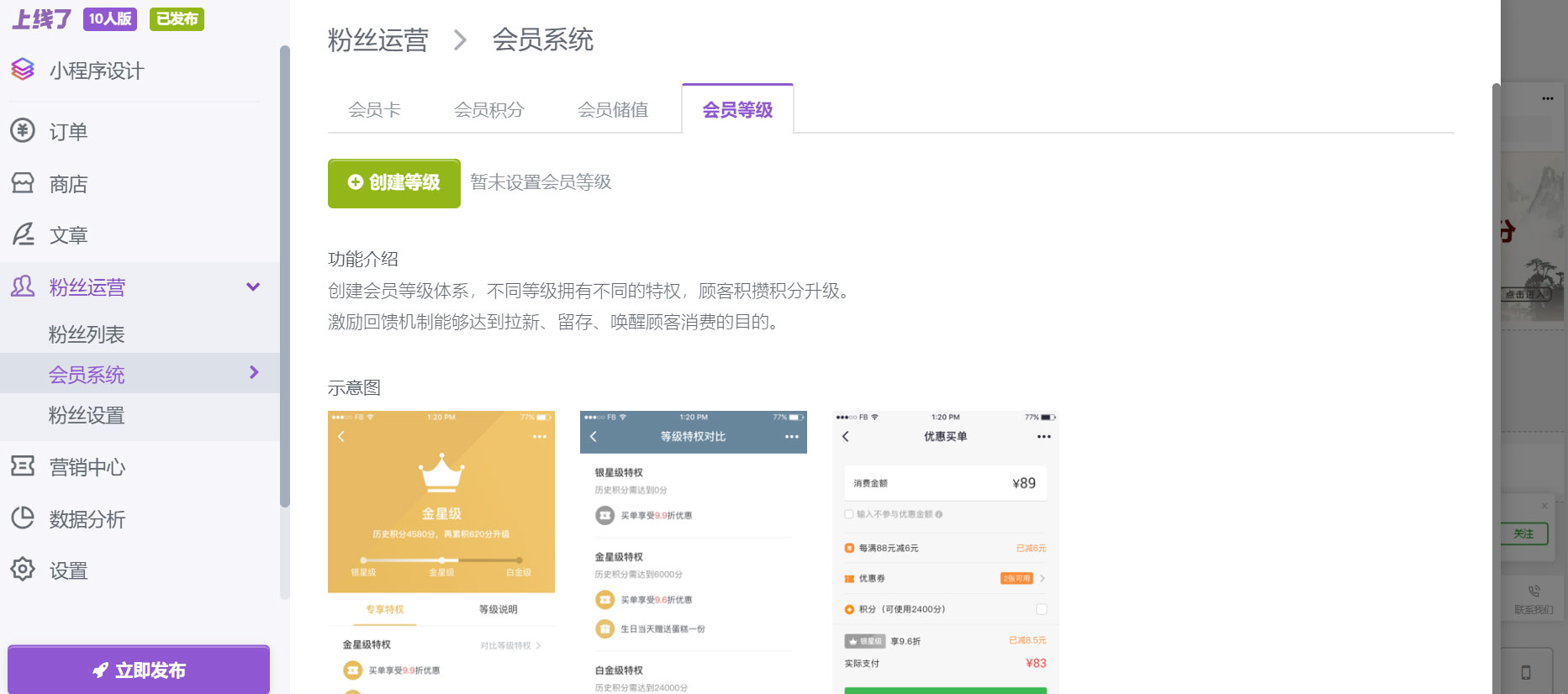The image size is (1568, 694).
Task: Click the phone device icon at bottom right
Action: [x=1526, y=672]
